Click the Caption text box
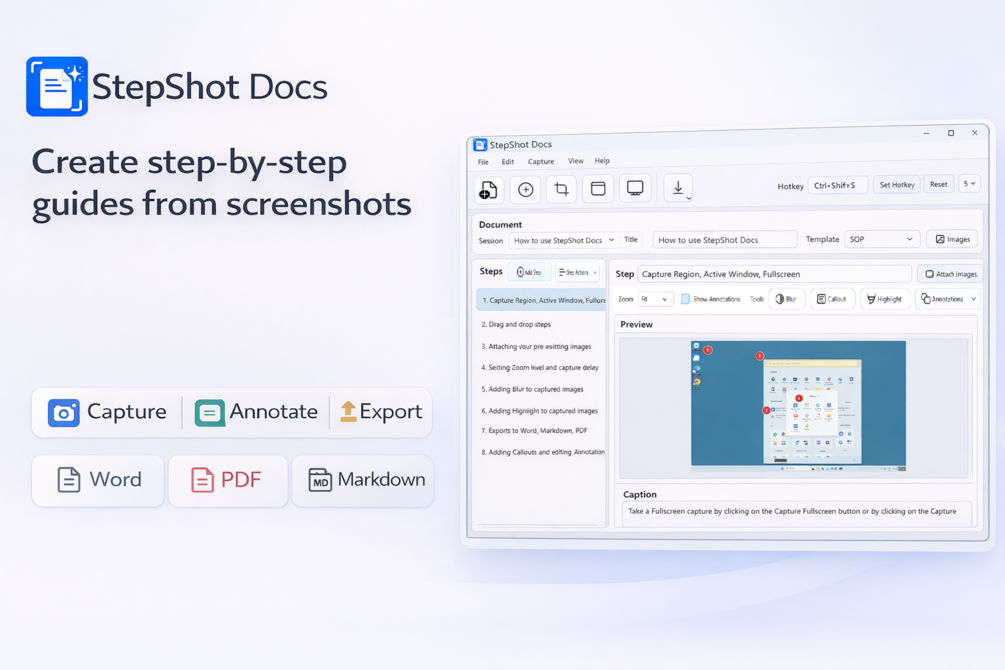 click(797, 514)
